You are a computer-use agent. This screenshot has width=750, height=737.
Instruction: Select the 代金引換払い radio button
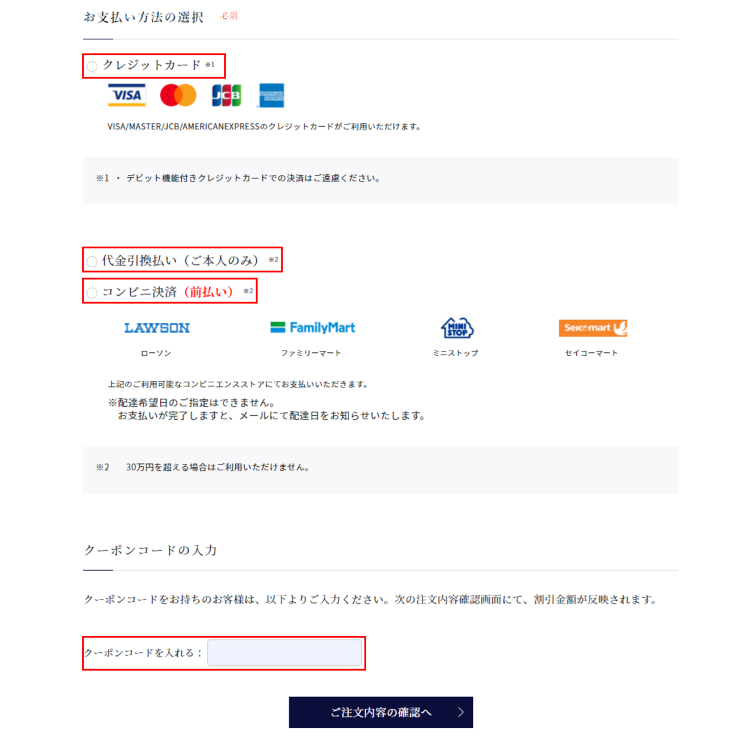[92, 261]
